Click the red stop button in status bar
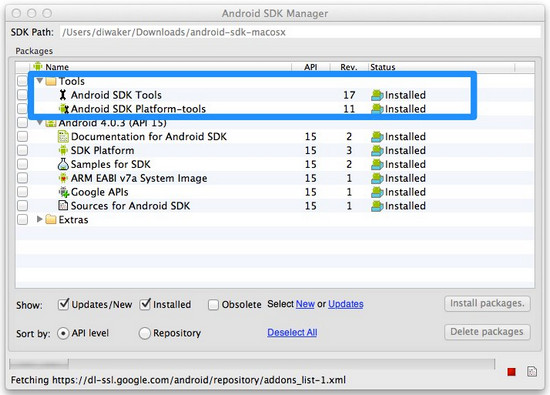The image size is (550, 395). click(511, 371)
